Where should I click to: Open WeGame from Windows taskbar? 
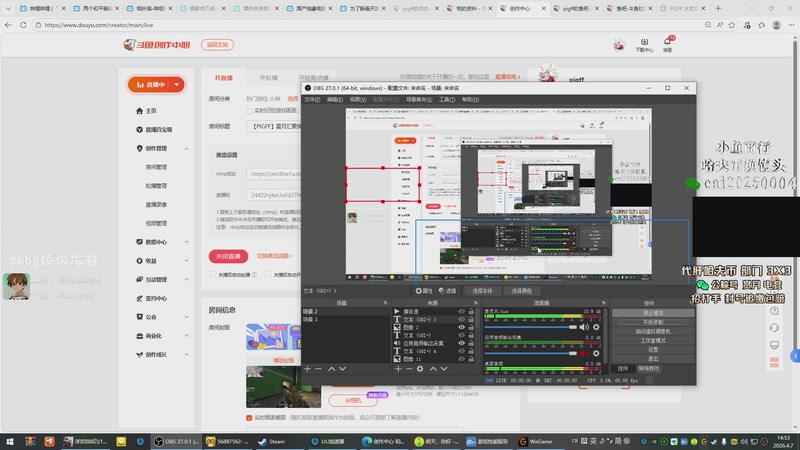pos(536,441)
